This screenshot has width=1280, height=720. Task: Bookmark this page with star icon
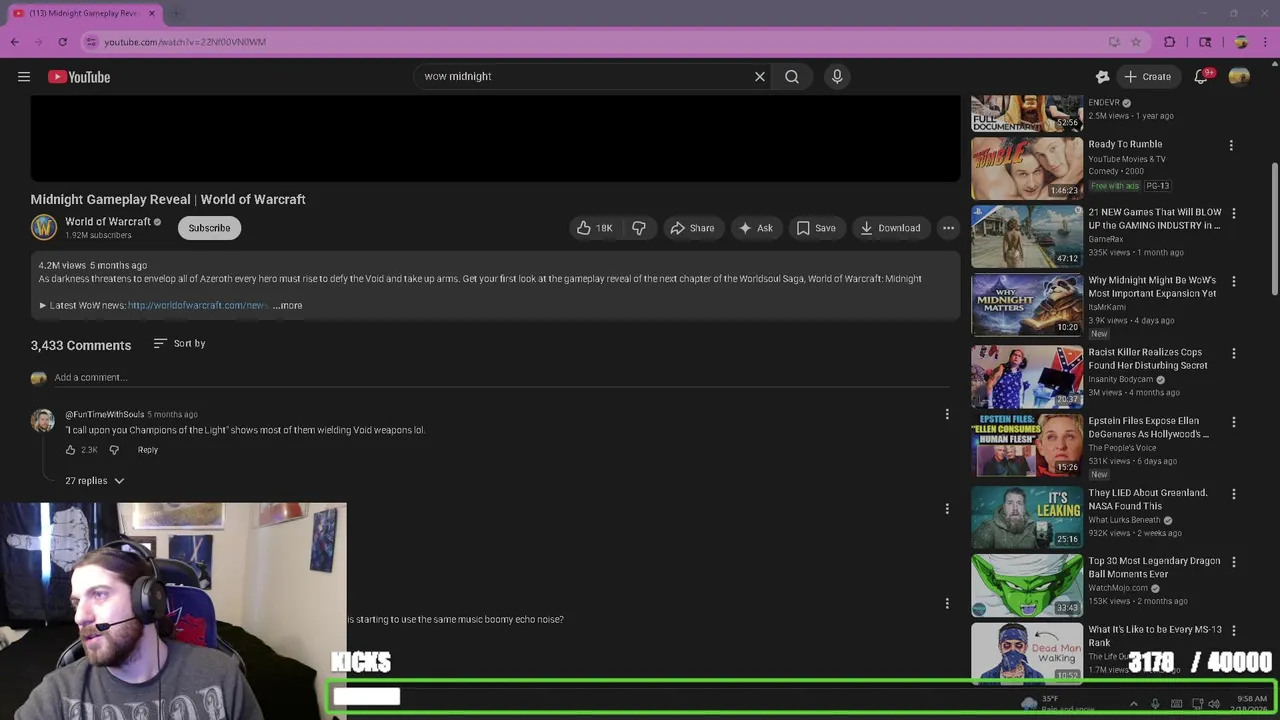(1136, 42)
